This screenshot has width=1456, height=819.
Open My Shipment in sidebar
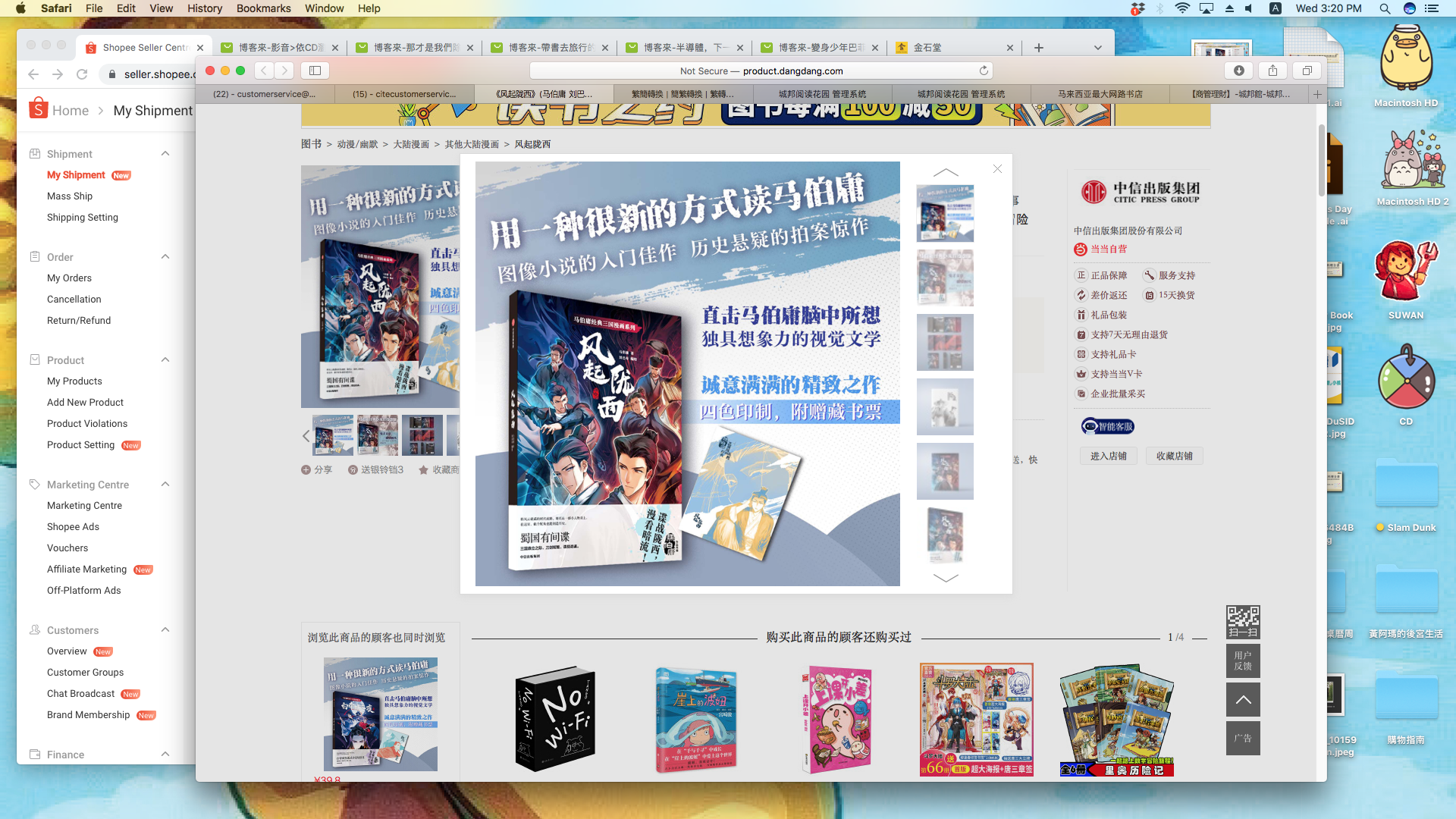click(x=76, y=174)
